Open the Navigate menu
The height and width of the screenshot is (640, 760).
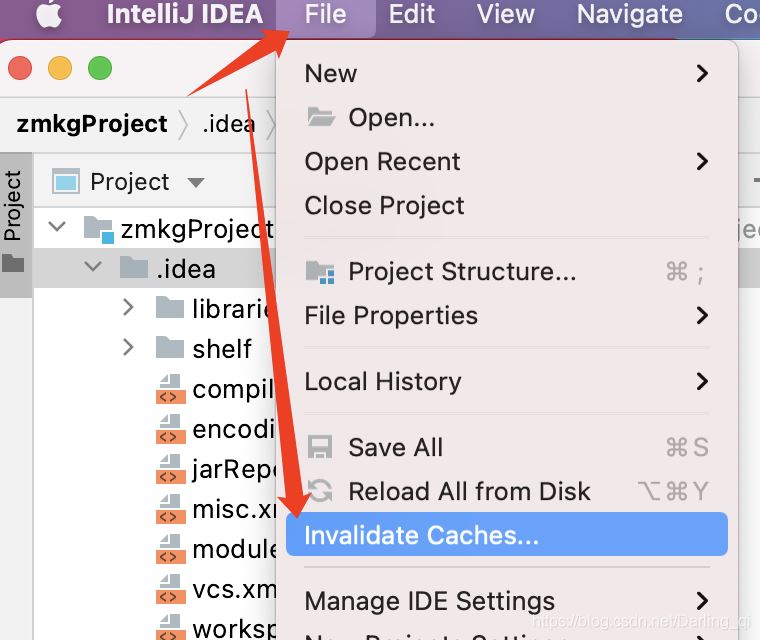630,15
